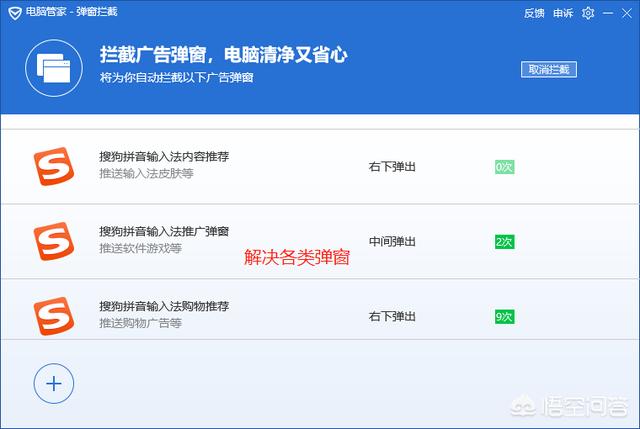Click description 推送输入法皮肤等
Screen dimensions: 640x429
point(147,173)
